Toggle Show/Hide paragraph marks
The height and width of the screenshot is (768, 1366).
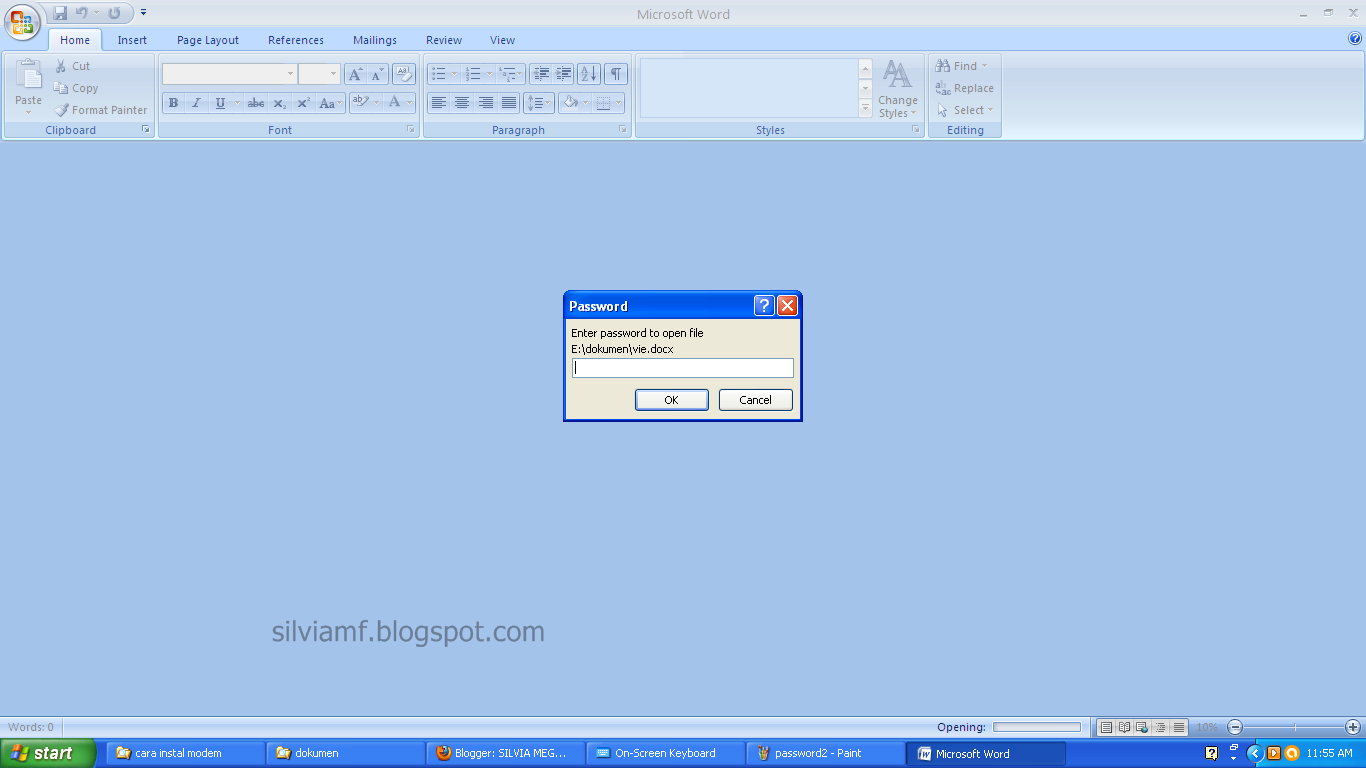pos(616,74)
